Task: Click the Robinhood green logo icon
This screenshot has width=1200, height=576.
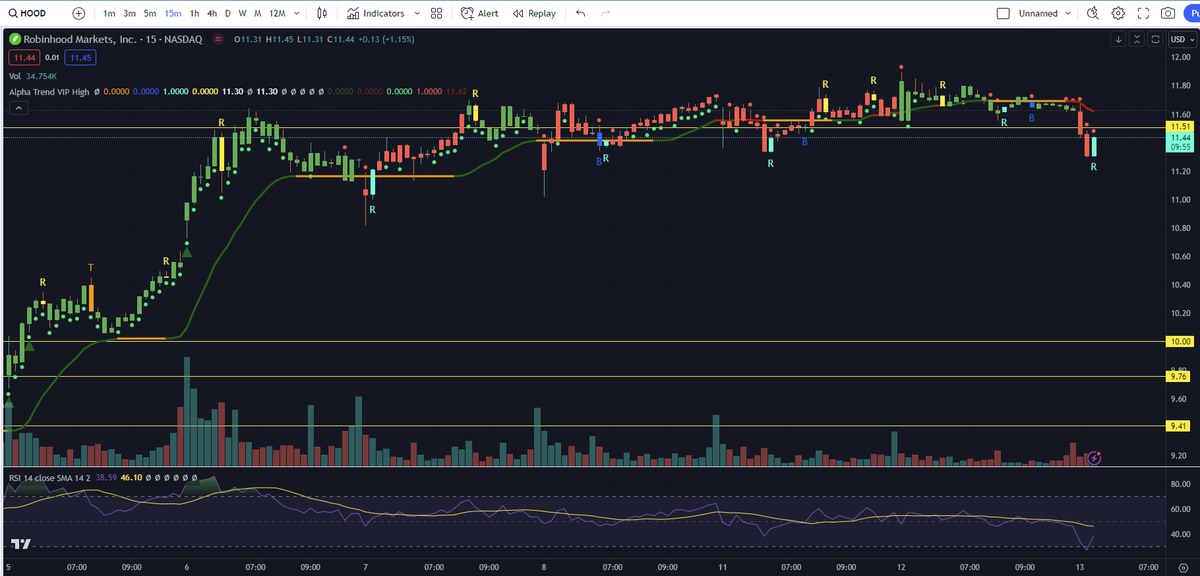Action: pyautogui.click(x=14, y=39)
